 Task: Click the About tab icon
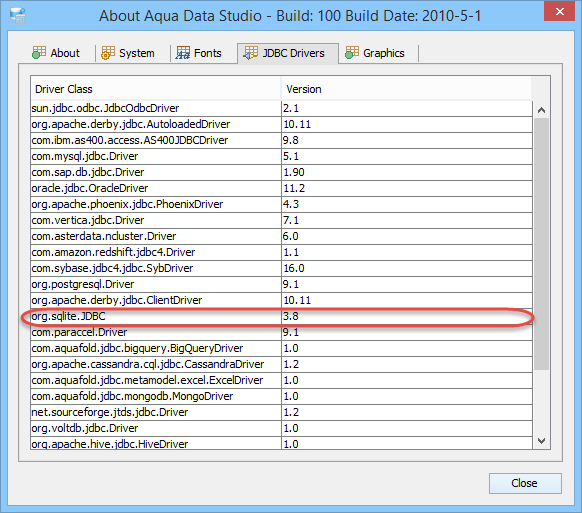(x=39, y=53)
